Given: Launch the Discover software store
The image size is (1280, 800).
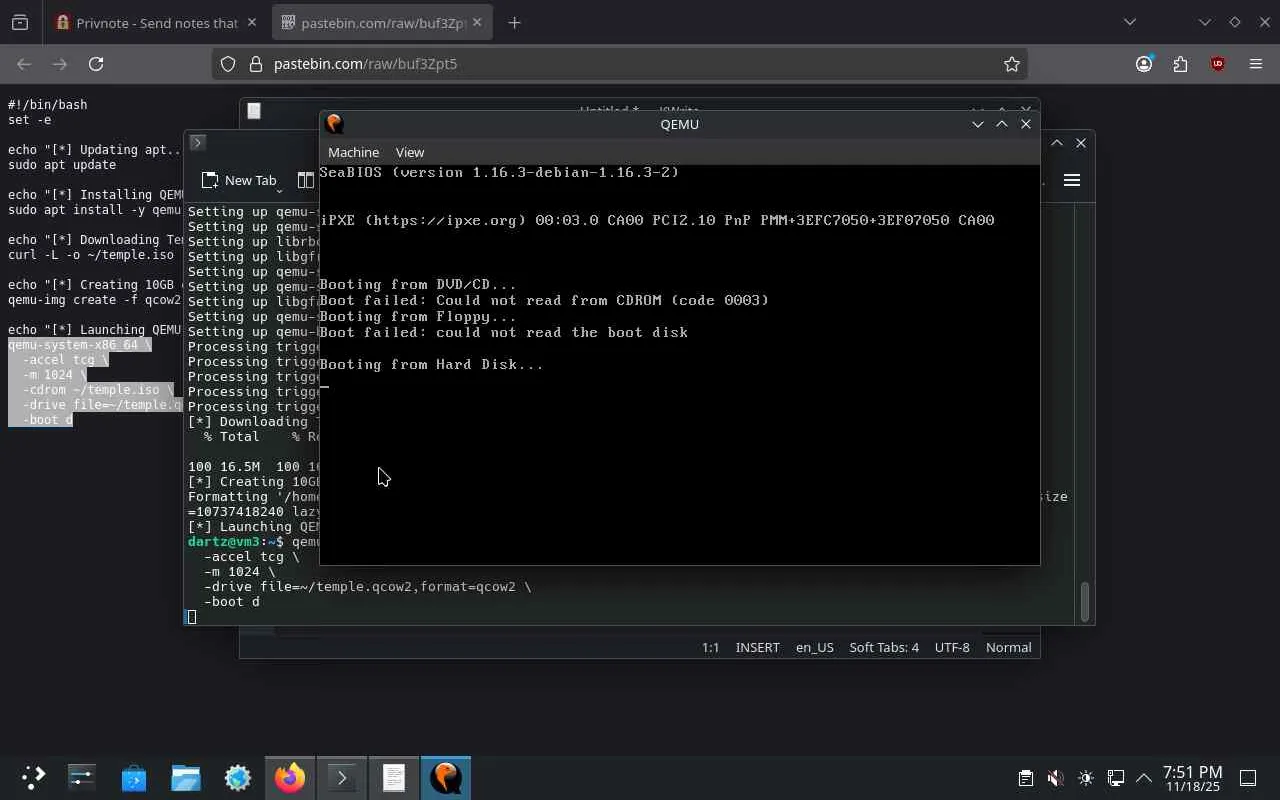Looking at the screenshot, I should [134, 778].
